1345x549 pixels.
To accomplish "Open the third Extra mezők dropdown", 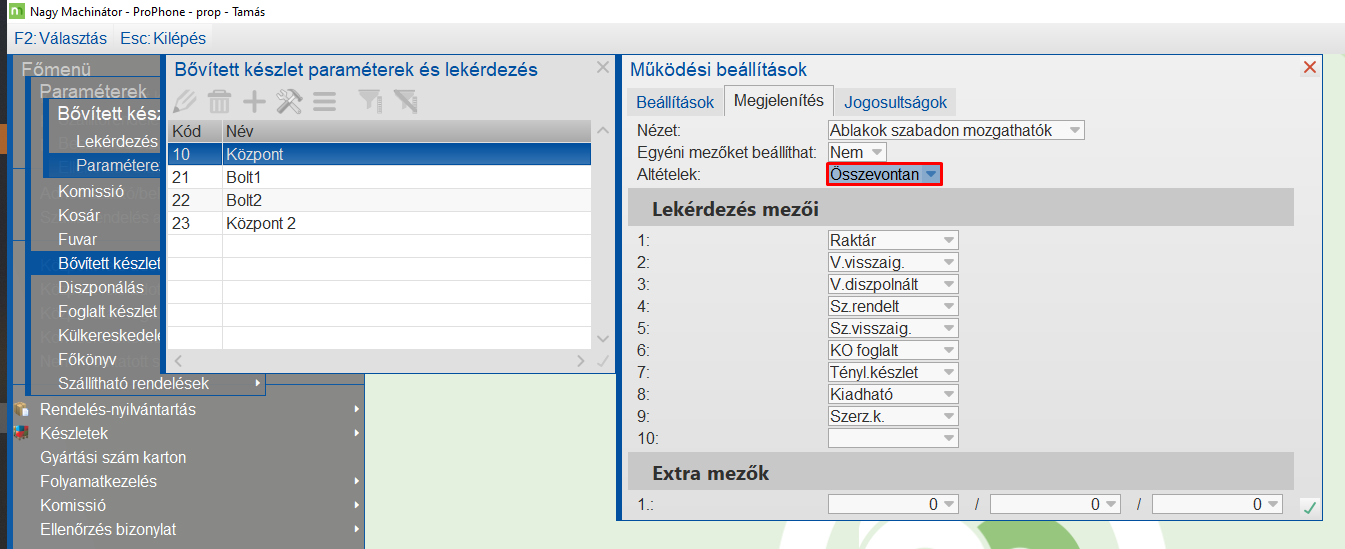I will (1217, 504).
